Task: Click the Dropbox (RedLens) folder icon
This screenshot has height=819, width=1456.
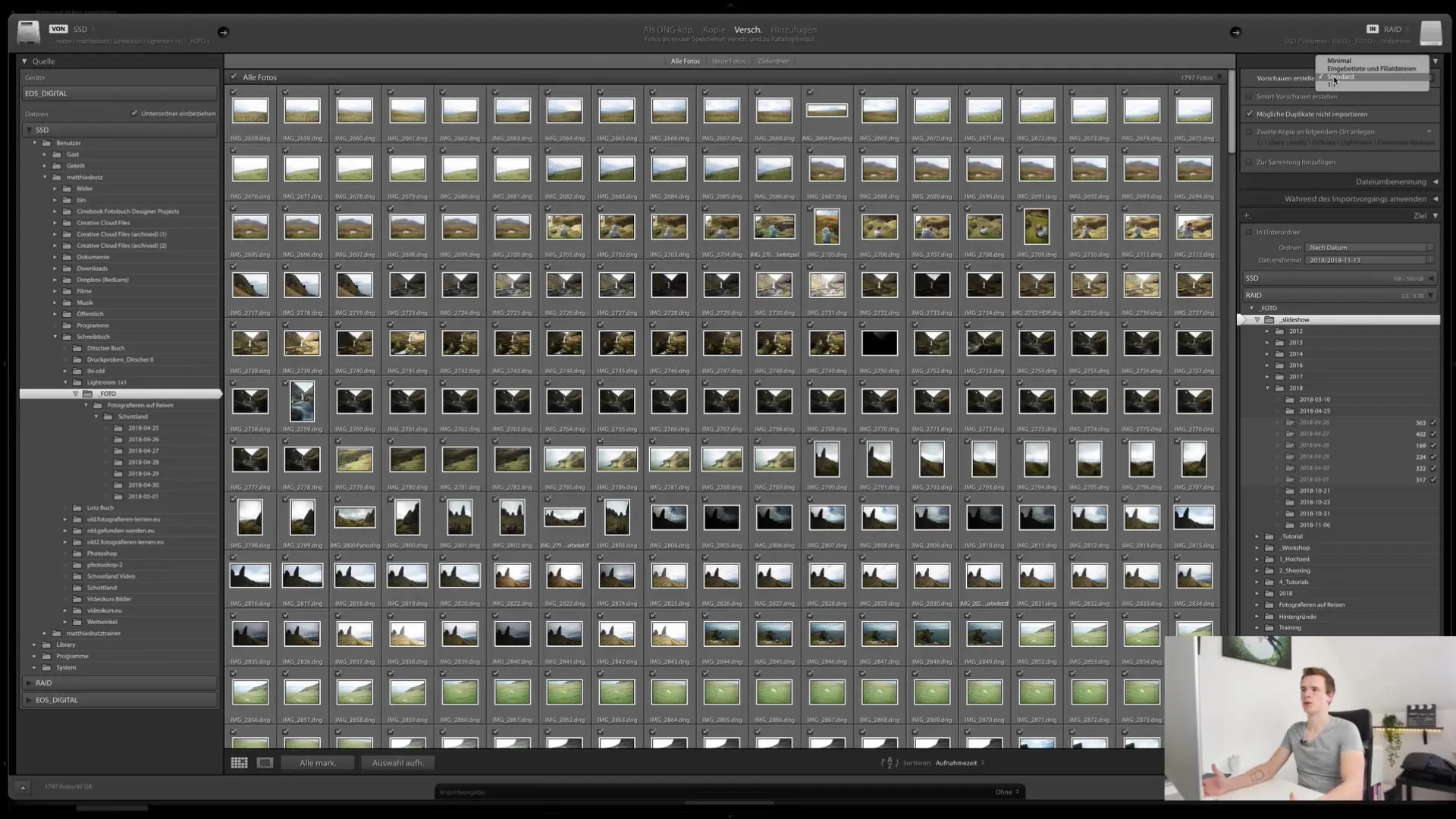Action: (x=67, y=280)
